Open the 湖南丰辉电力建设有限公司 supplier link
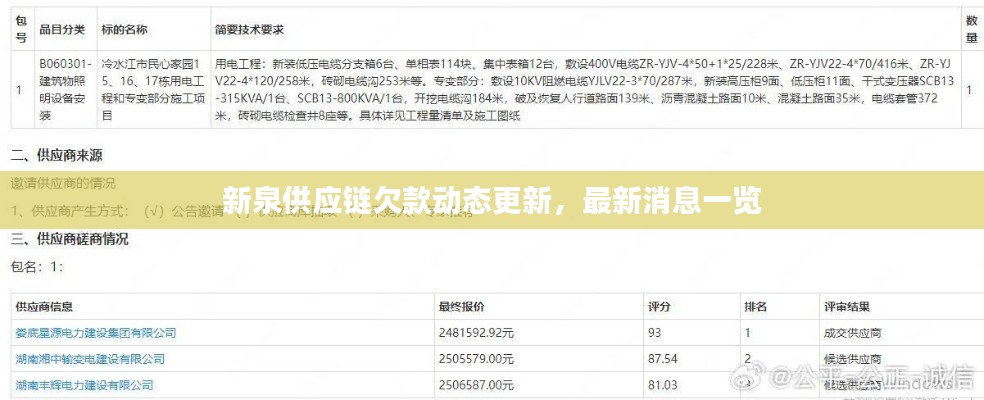Screen dimensions: 984x400 pyautogui.click(x=84, y=385)
